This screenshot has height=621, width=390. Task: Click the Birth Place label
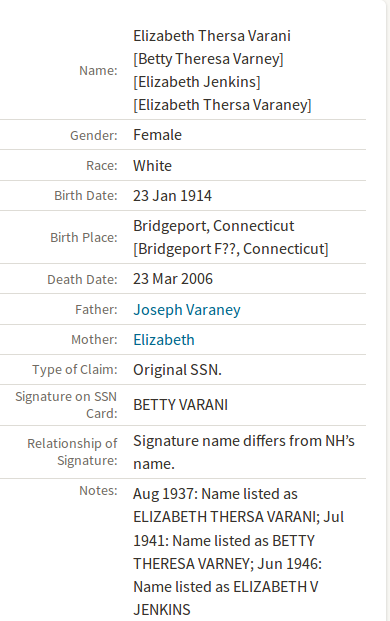click(84, 238)
